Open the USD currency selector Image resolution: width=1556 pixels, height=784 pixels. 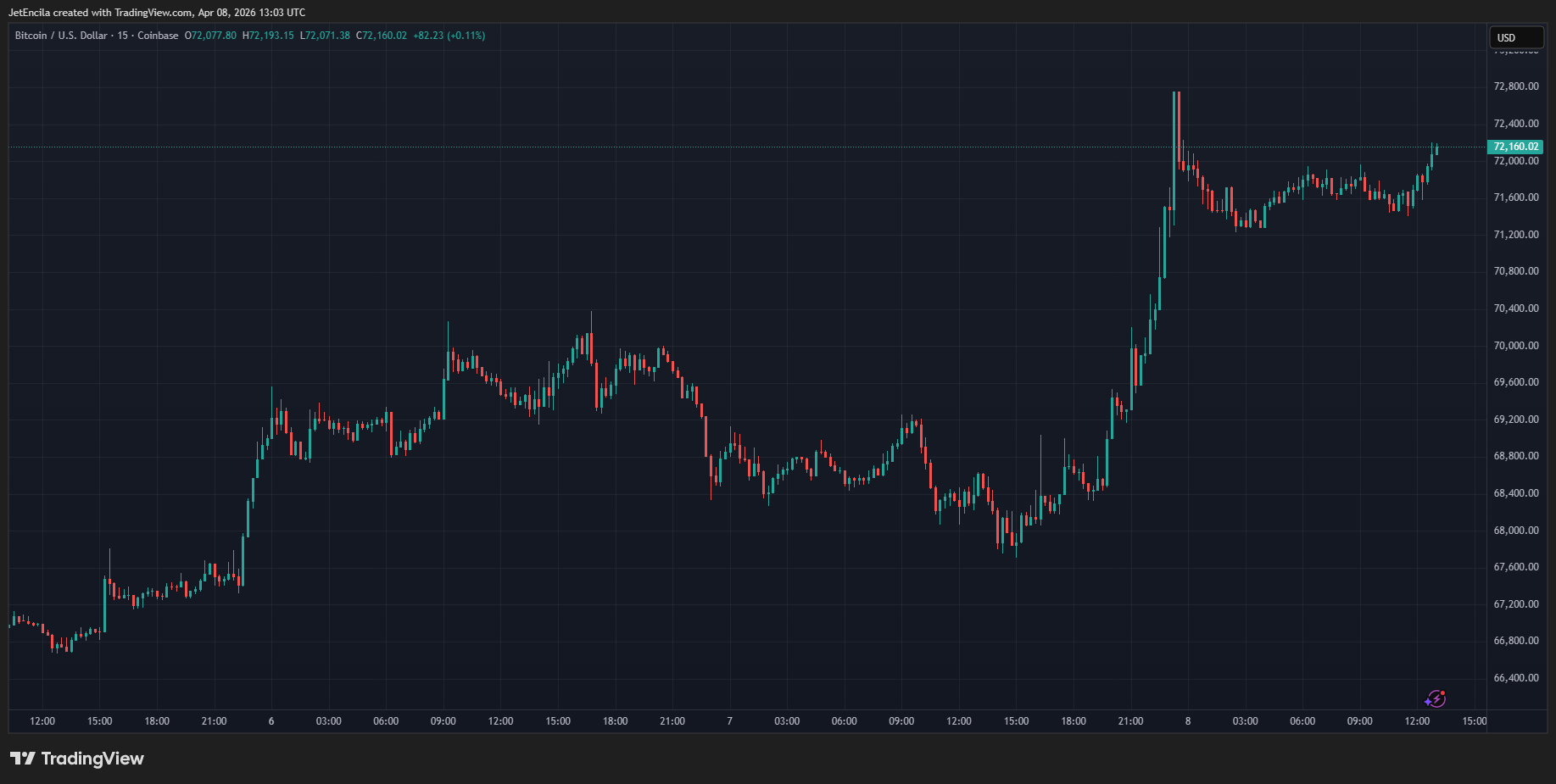[1515, 37]
